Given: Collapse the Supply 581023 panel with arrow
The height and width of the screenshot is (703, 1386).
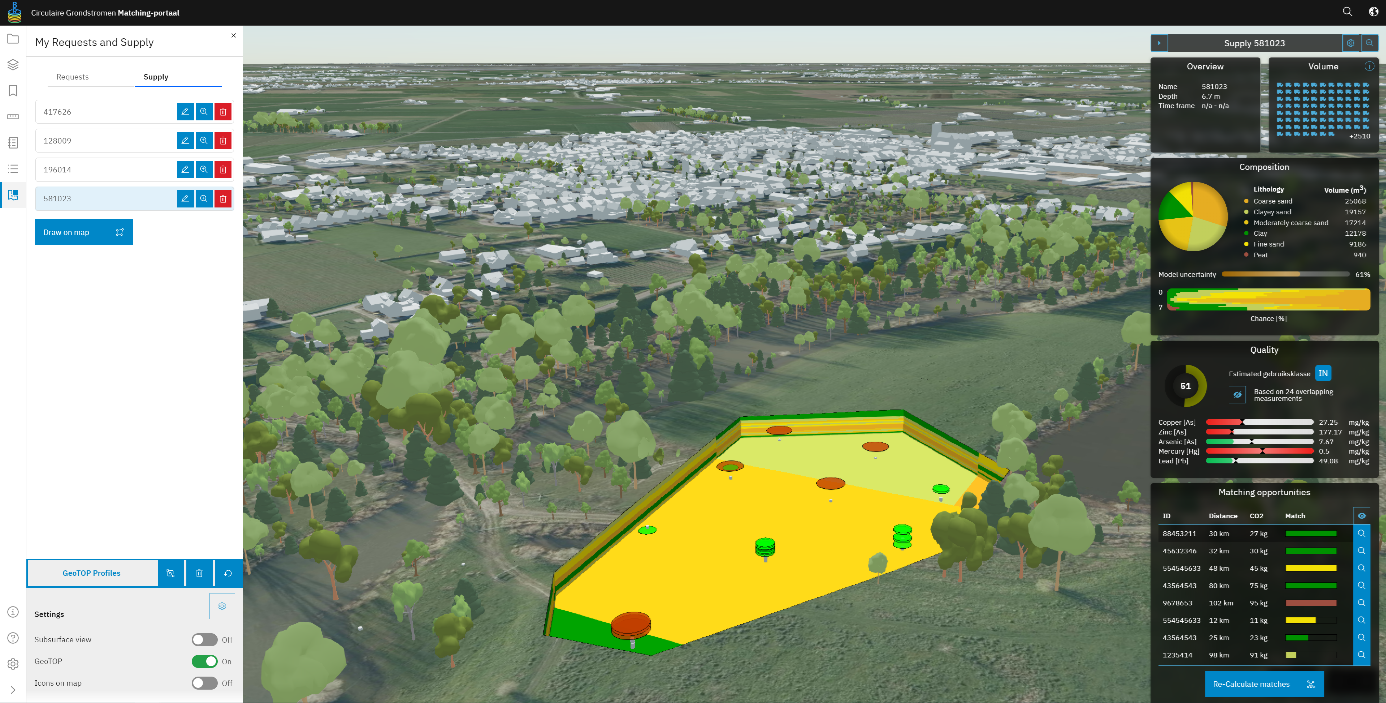Looking at the screenshot, I should coord(1158,43).
